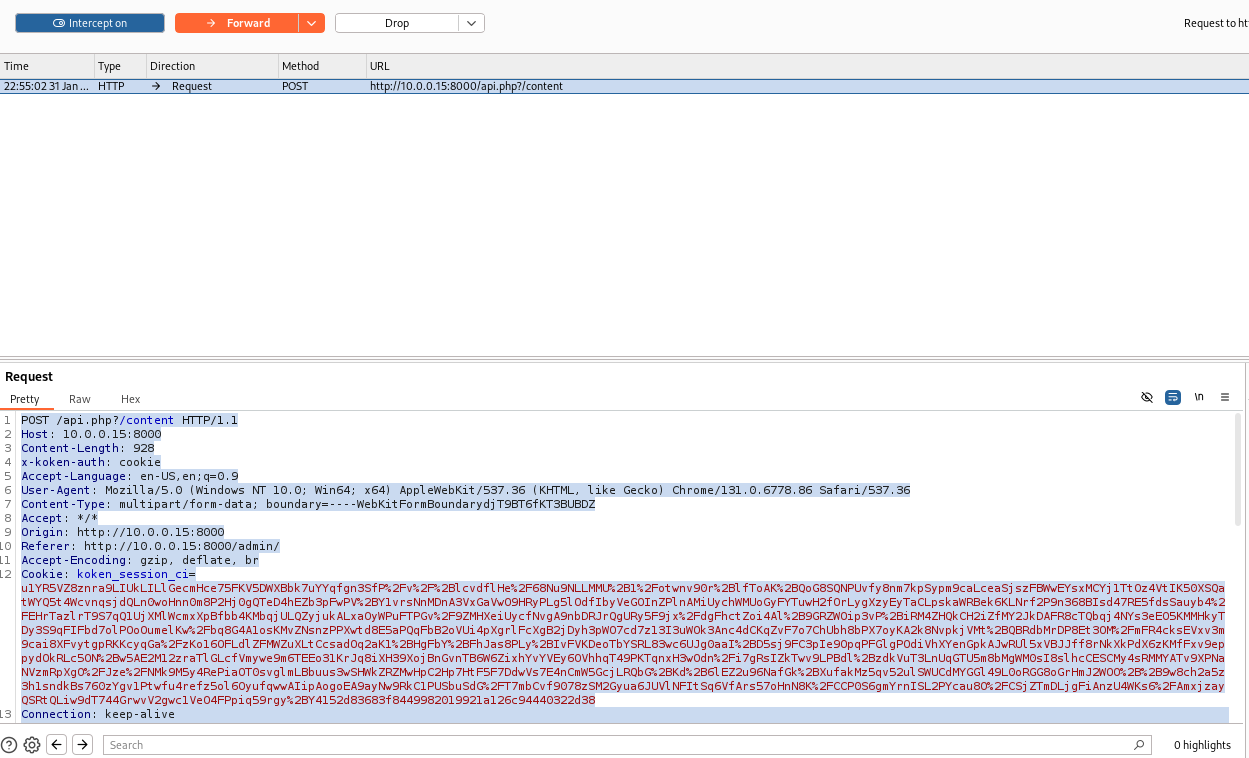This screenshot has height=758, width=1249.
Task: Click the request editor vertical scrollbar
Action: click(1238, 500)
